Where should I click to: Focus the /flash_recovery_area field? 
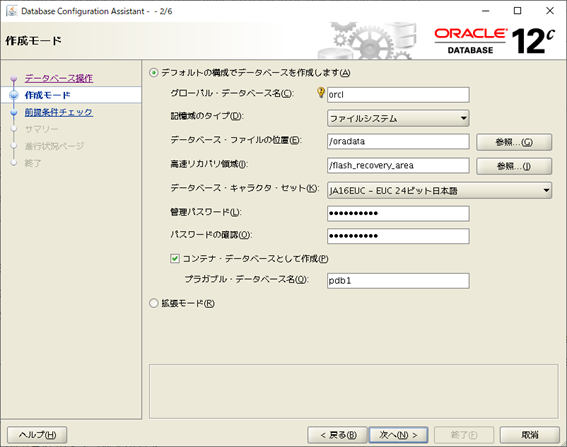coord(398,165)
